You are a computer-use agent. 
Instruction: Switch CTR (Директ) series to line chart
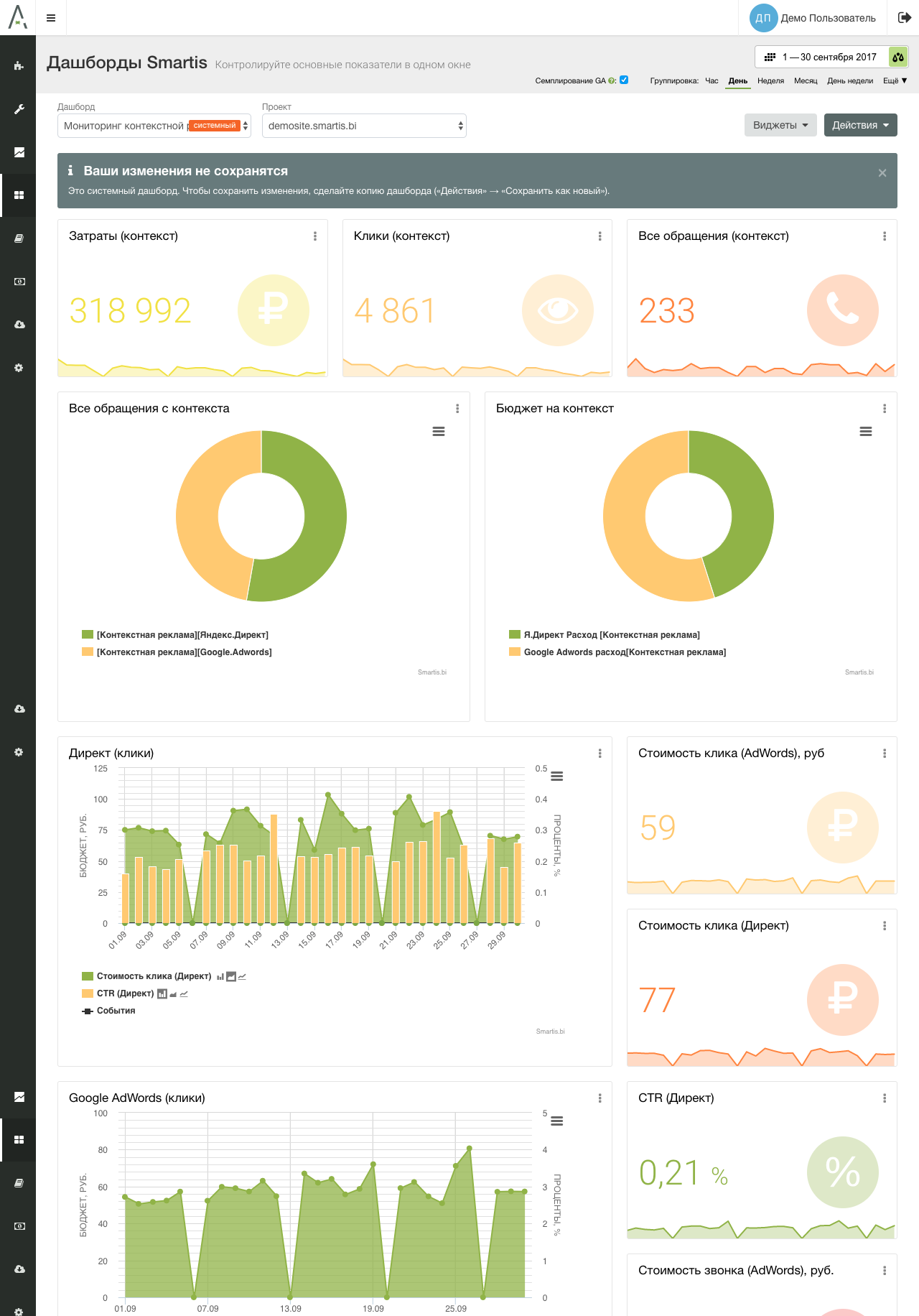point(184,994)
